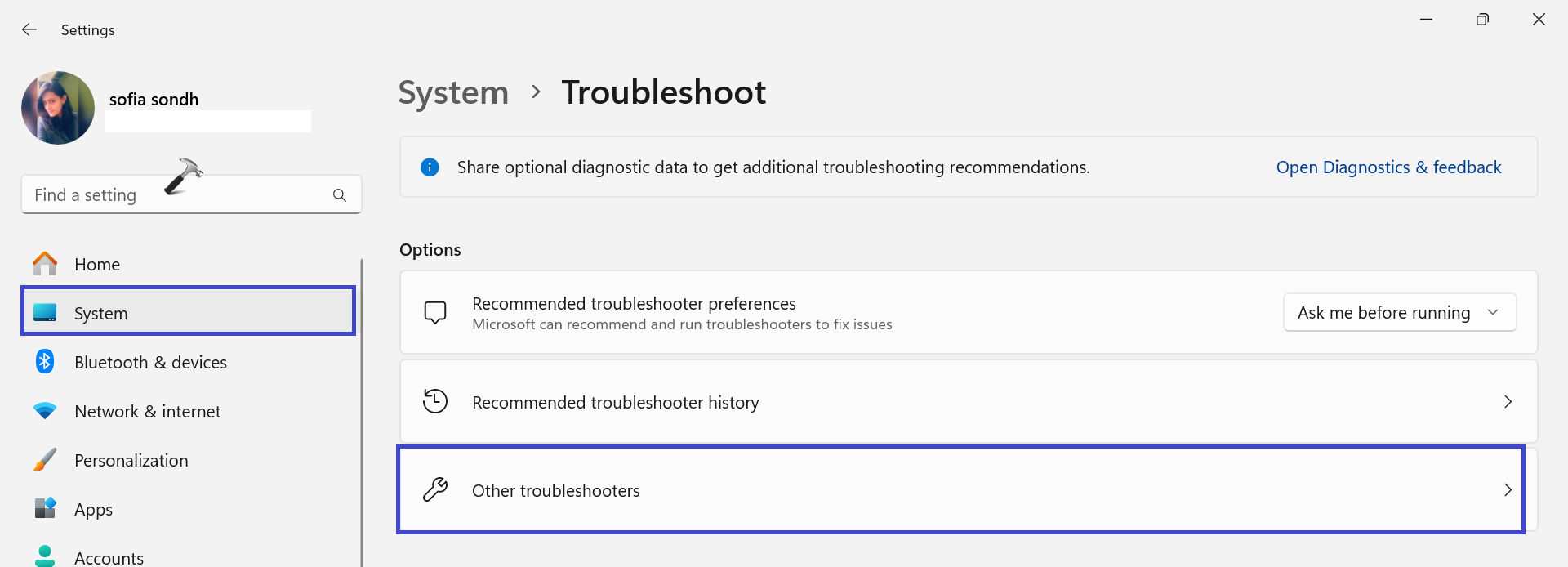Click the Network wifi icon
This screenshot has height=567, width=1568.
(x=45, y=411)
